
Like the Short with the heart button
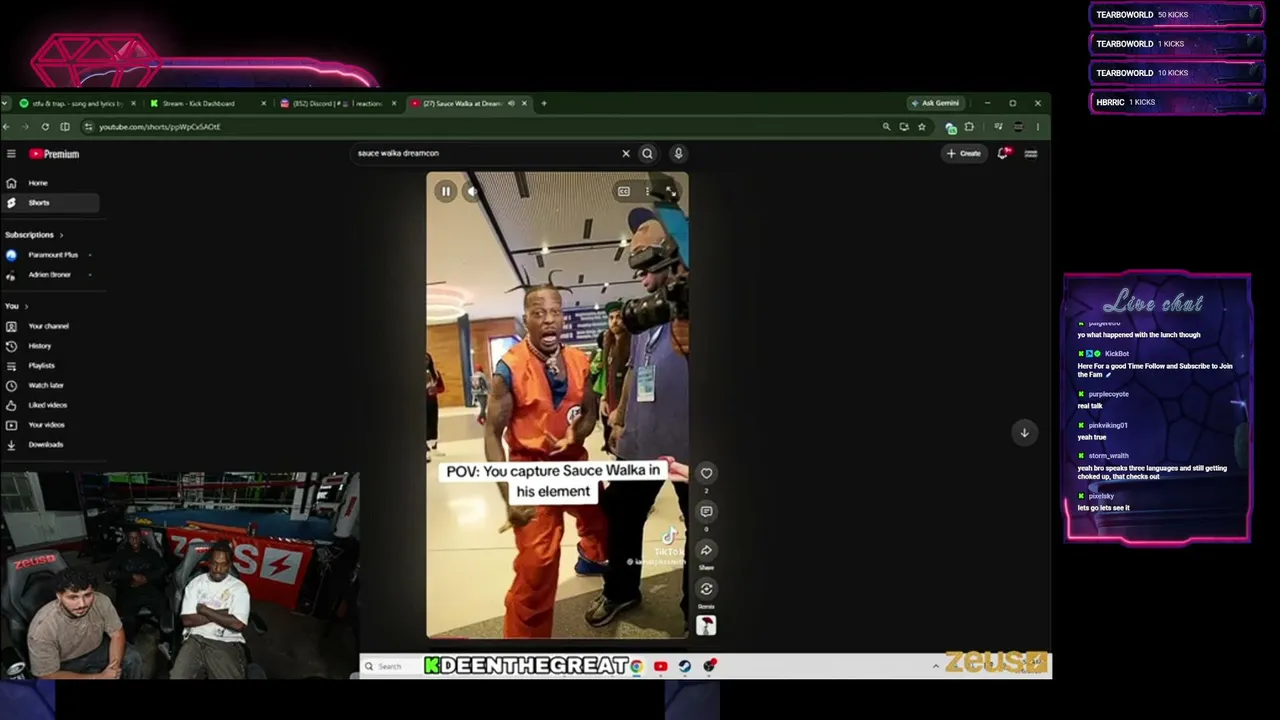pos(706,473)
